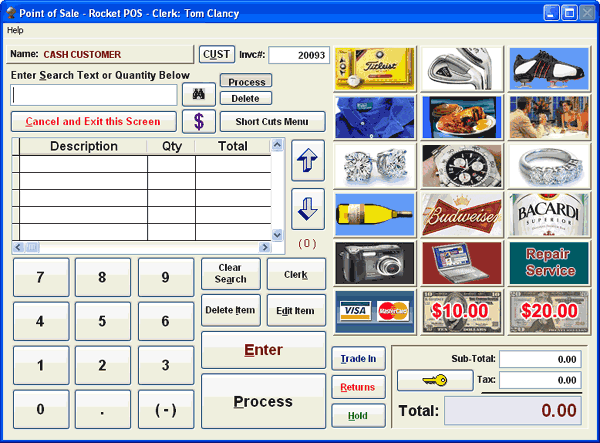Move selection up with blue arrow

pos(308,160)
